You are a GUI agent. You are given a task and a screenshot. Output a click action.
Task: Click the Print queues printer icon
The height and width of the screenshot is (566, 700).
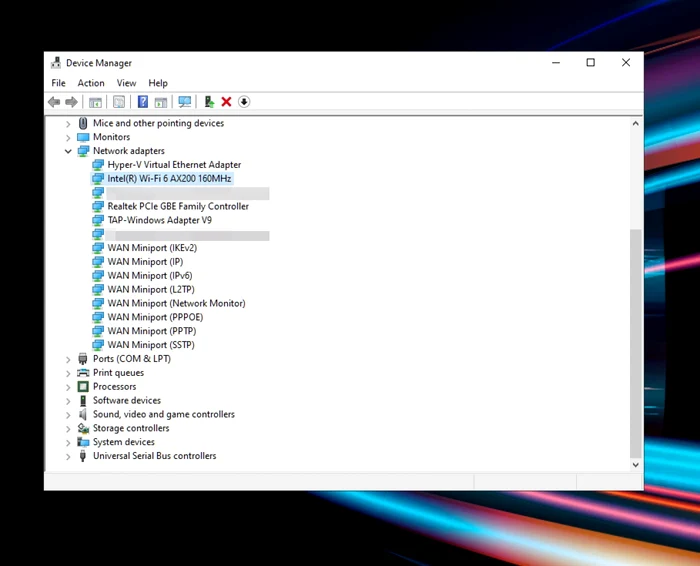click(x=83, y=372)
